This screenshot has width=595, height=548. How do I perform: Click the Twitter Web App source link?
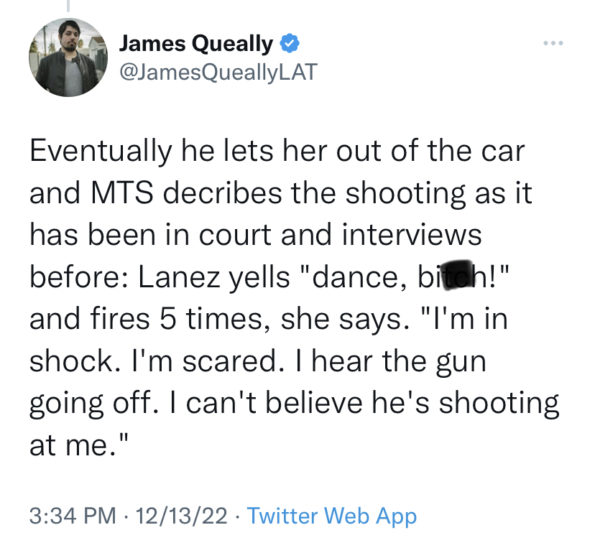[x=332, y=516]
